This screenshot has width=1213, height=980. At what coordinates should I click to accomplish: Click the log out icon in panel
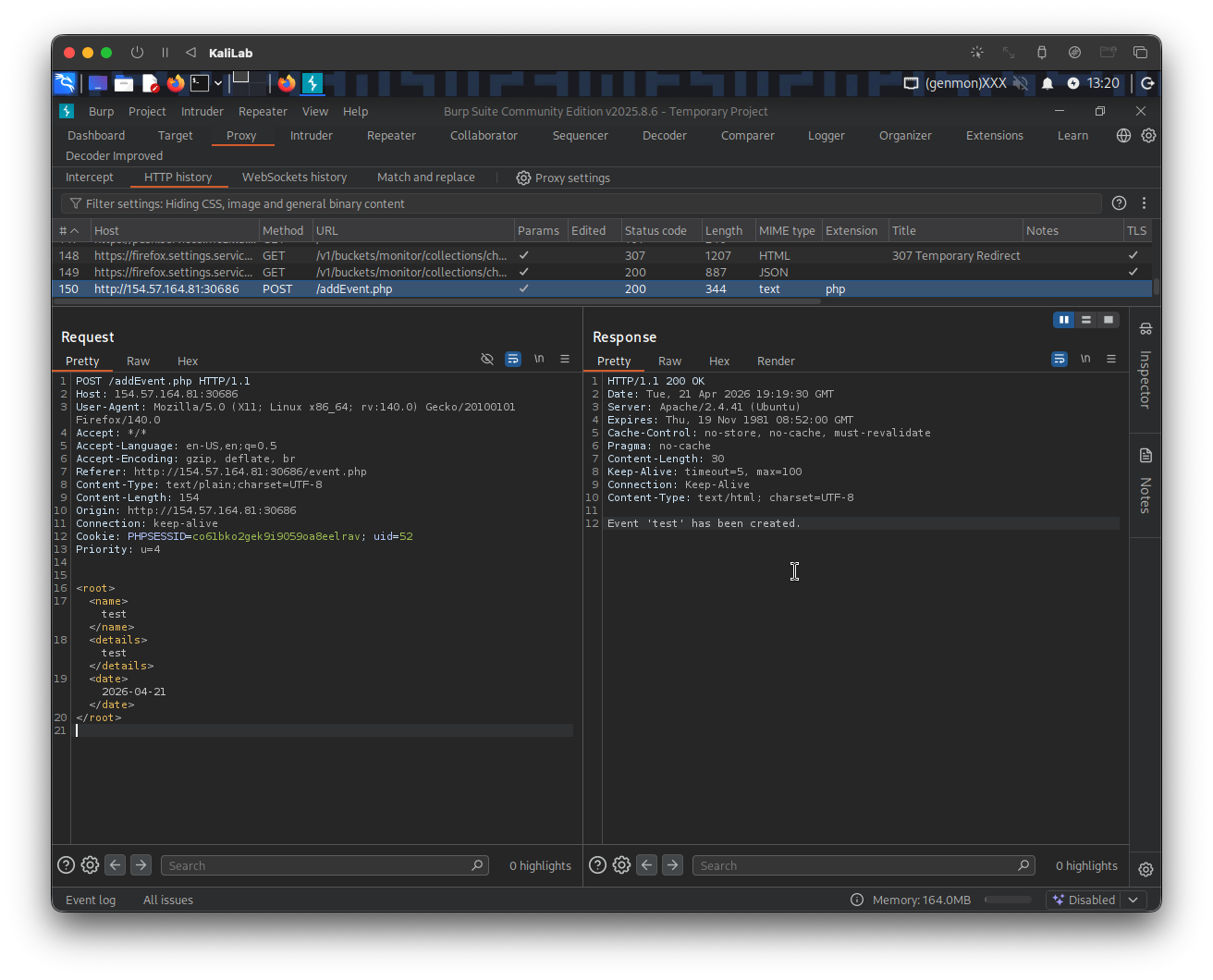tap(1148, 83)
